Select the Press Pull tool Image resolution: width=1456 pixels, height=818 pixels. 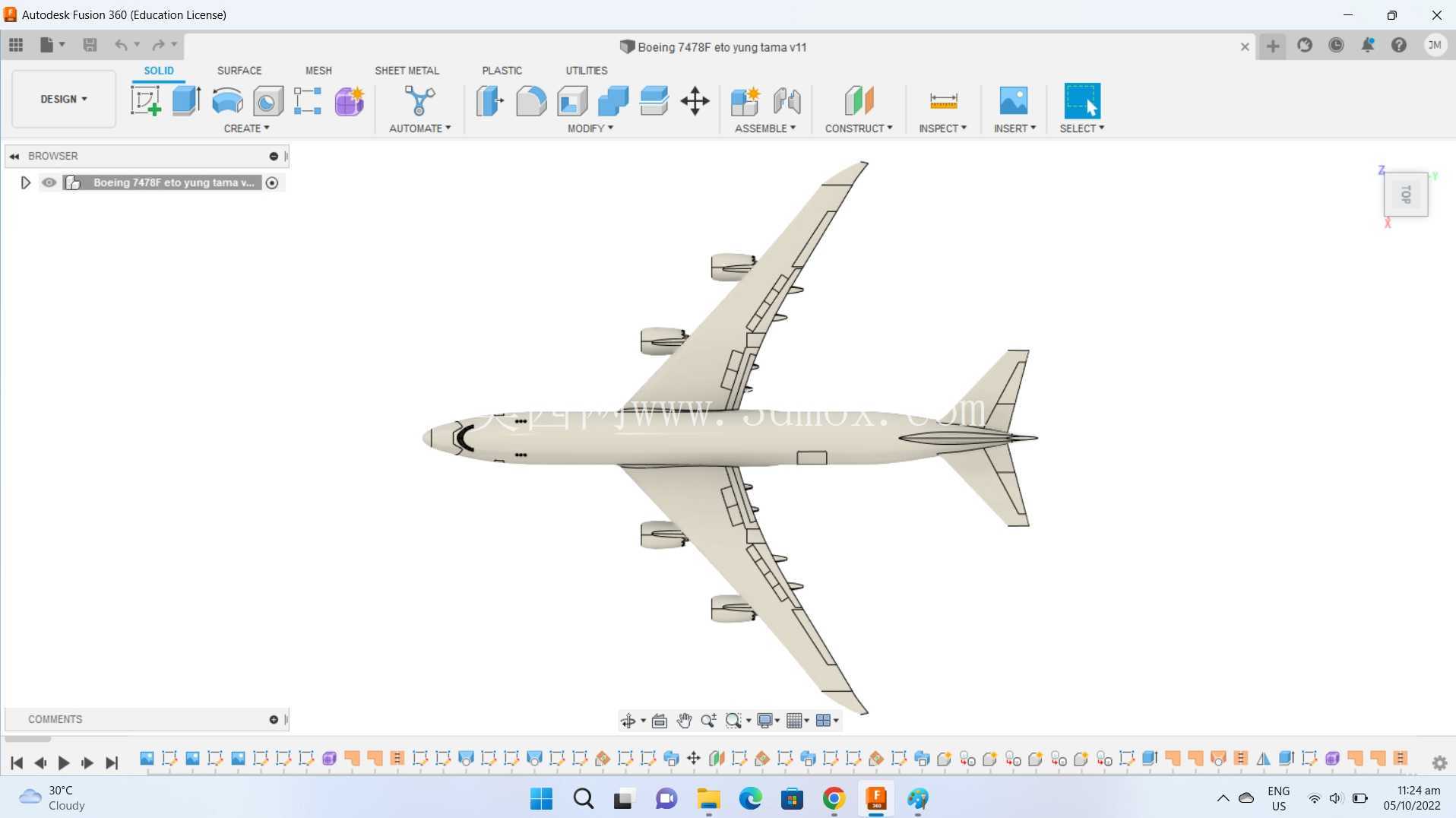pos(490,100)
